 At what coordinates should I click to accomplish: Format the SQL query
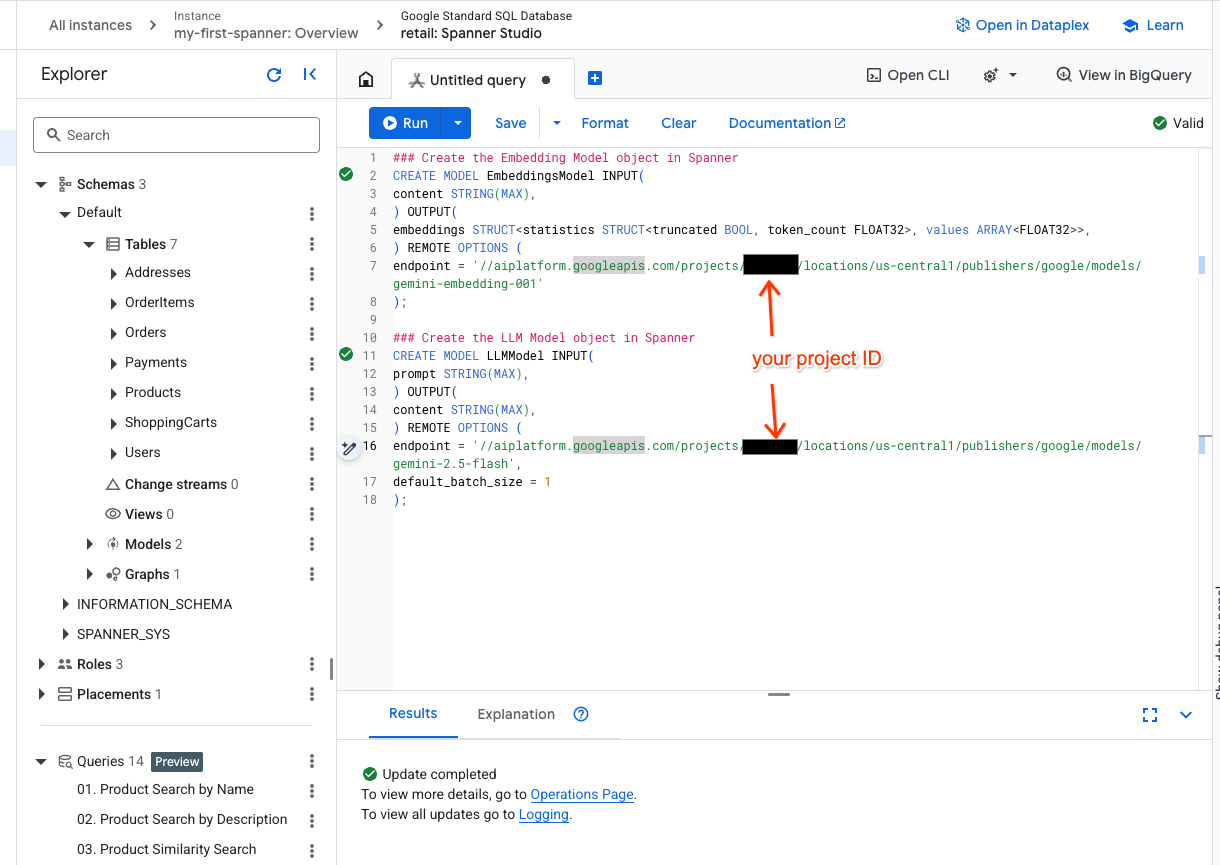(604, 123)
